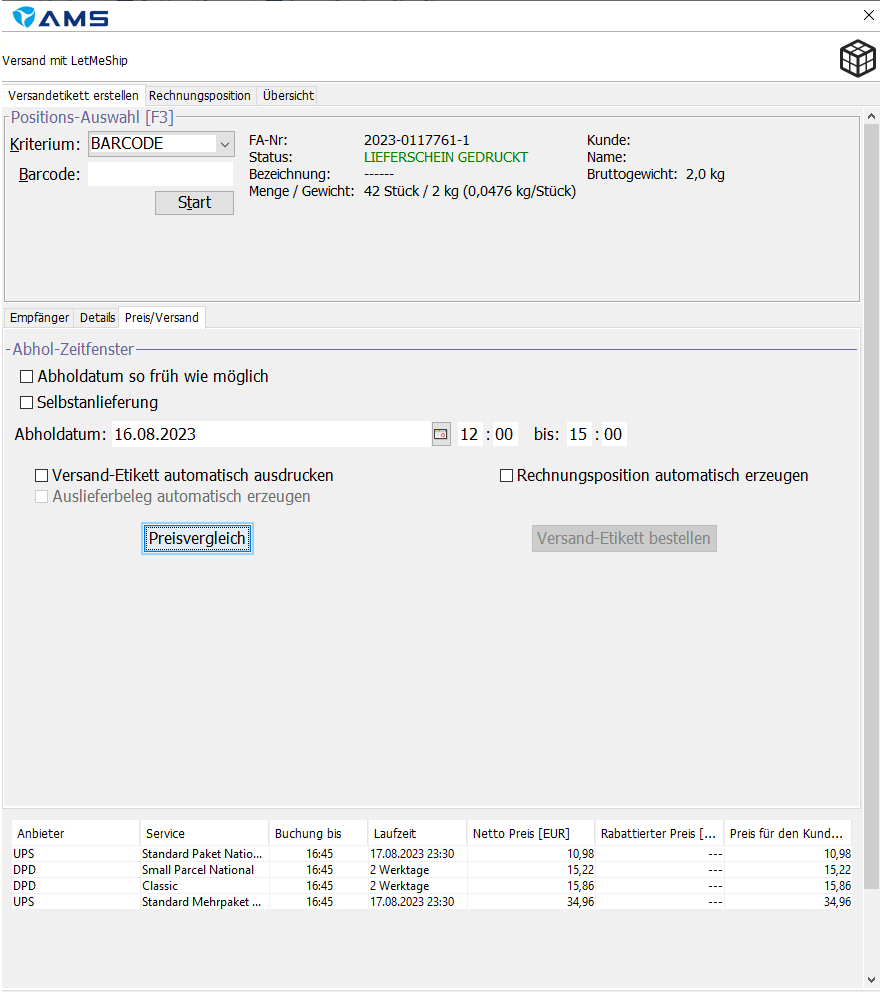
Task: Toggle the Selbstanlieferung checkbox
Action: (x=27, y=403)
